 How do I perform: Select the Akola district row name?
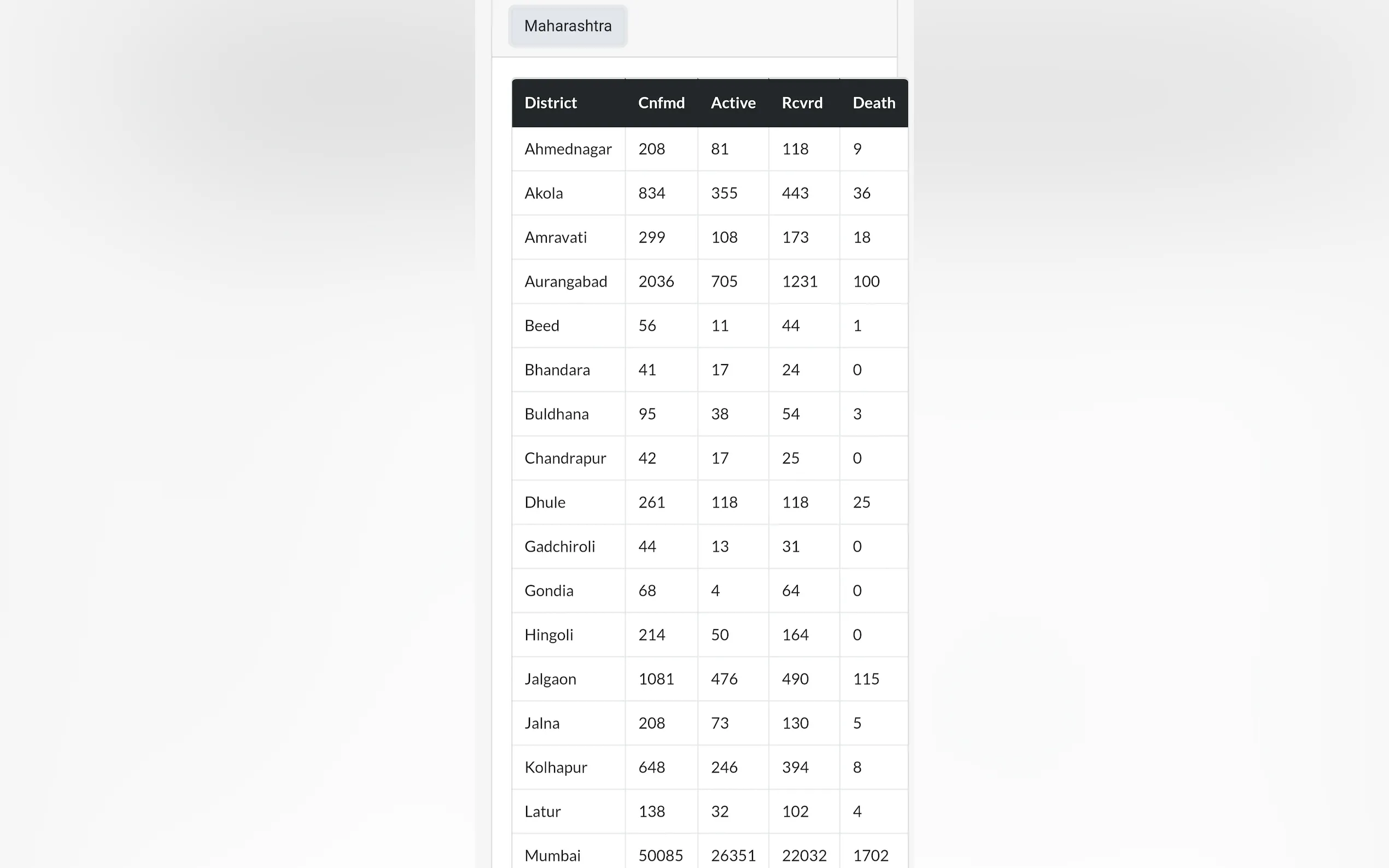click(x=543, y=193)
